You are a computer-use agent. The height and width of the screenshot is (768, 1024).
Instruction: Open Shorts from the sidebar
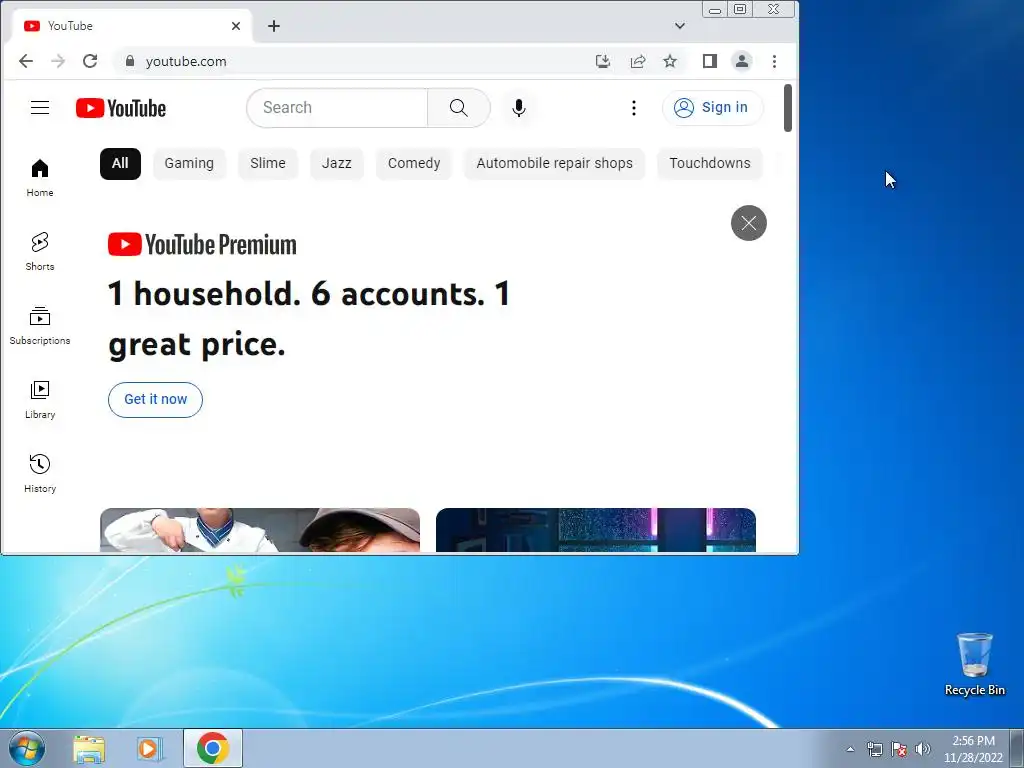coord(40,251)
